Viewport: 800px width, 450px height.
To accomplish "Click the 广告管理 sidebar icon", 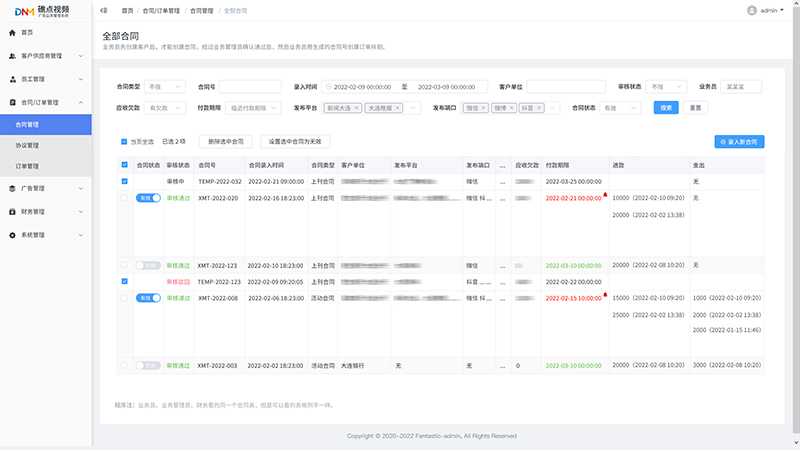I will pos(12,188).
